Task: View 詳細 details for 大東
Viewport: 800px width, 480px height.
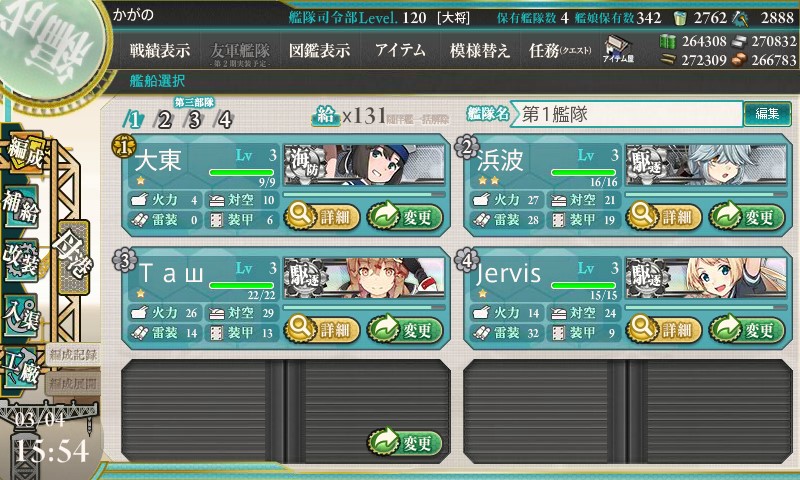Action: (x=321, y=217)
